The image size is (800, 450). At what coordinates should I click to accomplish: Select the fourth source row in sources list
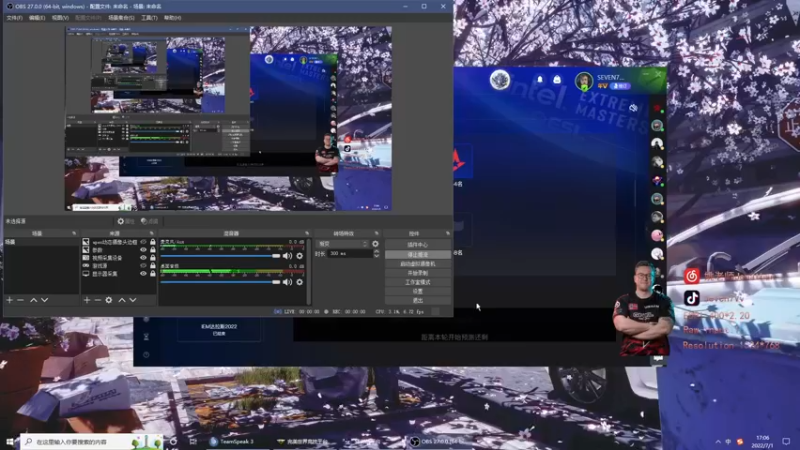(99, 266)
